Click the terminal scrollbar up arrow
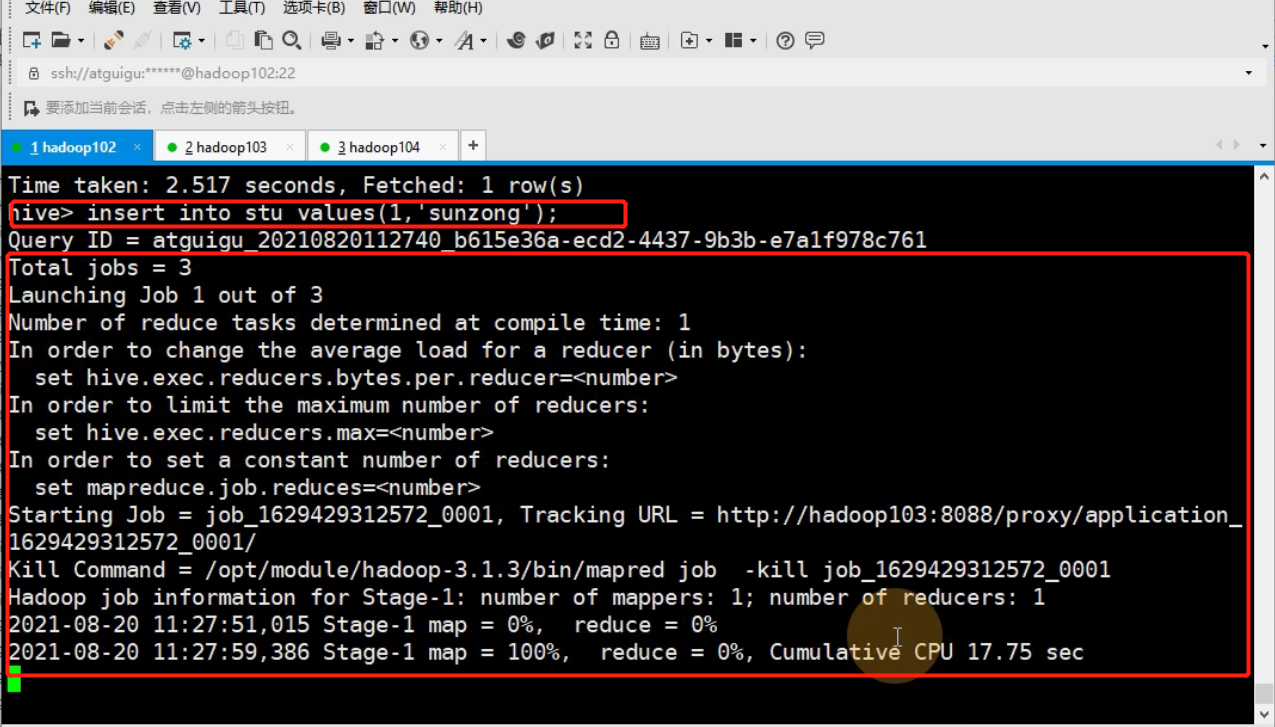1275x727 pixels. (x=1264, y=176)
